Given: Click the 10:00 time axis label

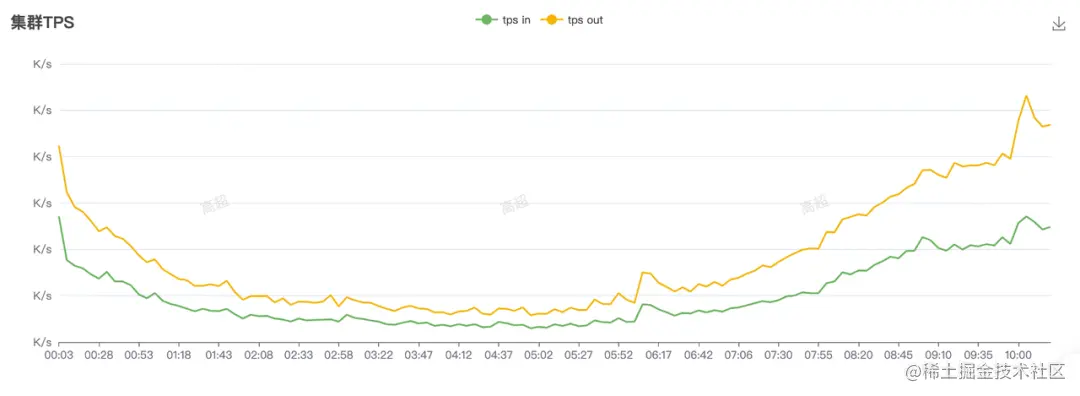Looking at the screenshot, I should (x=1018, y=355).
